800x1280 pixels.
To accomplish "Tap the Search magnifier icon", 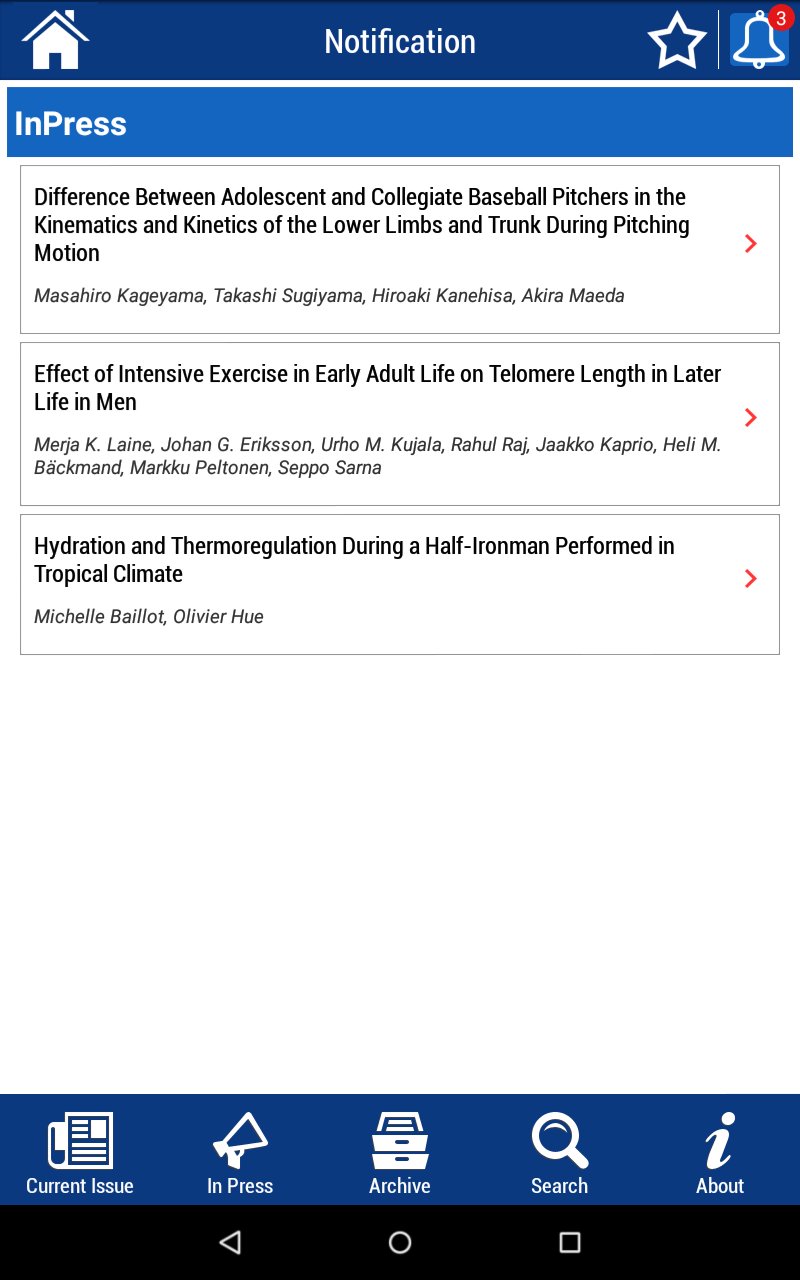I will tap(560, 1140).
